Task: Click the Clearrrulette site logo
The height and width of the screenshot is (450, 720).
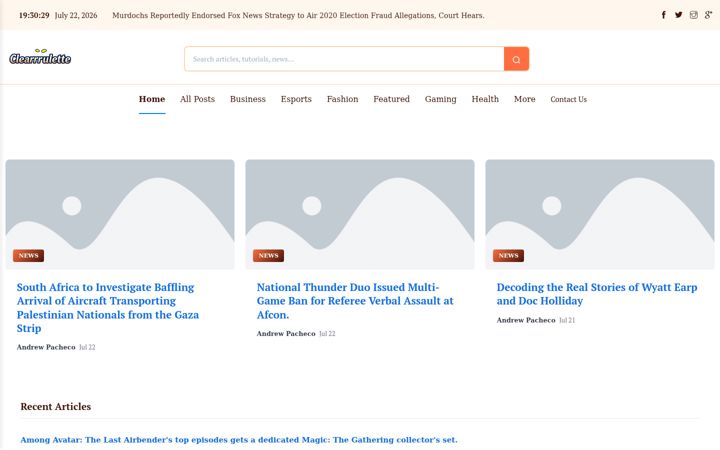Action: coord(40,57)
